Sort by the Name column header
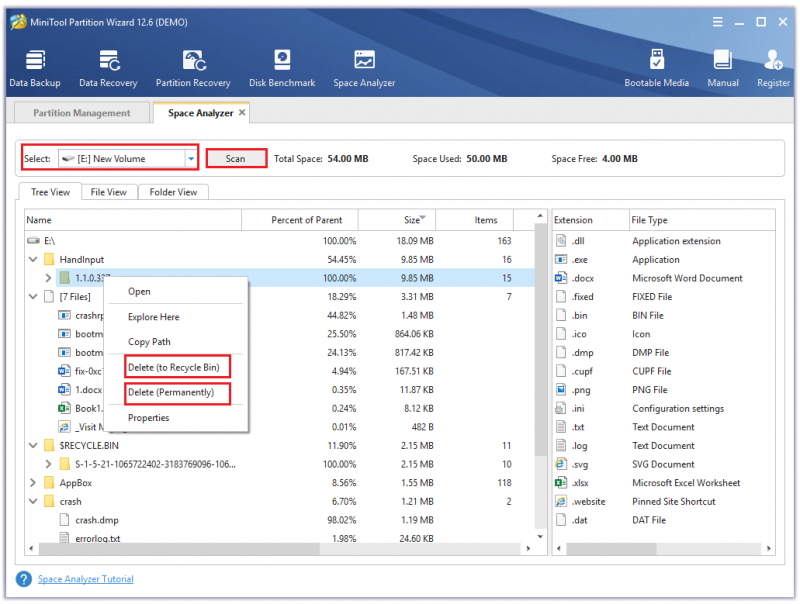The image size is (800, 604). pos(133,220)
